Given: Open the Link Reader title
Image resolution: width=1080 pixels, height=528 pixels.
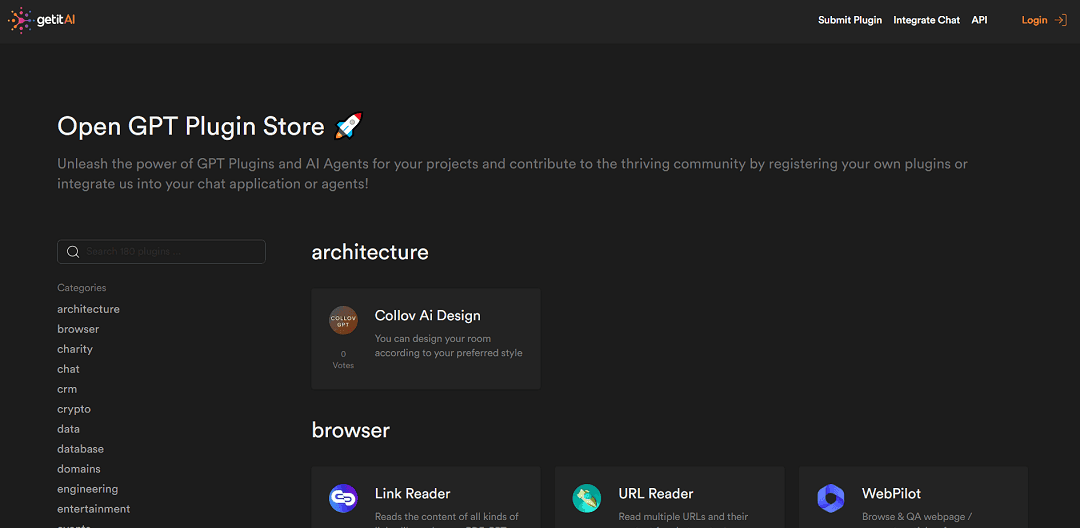Looking at the screenshot, I should pos(413,494).
